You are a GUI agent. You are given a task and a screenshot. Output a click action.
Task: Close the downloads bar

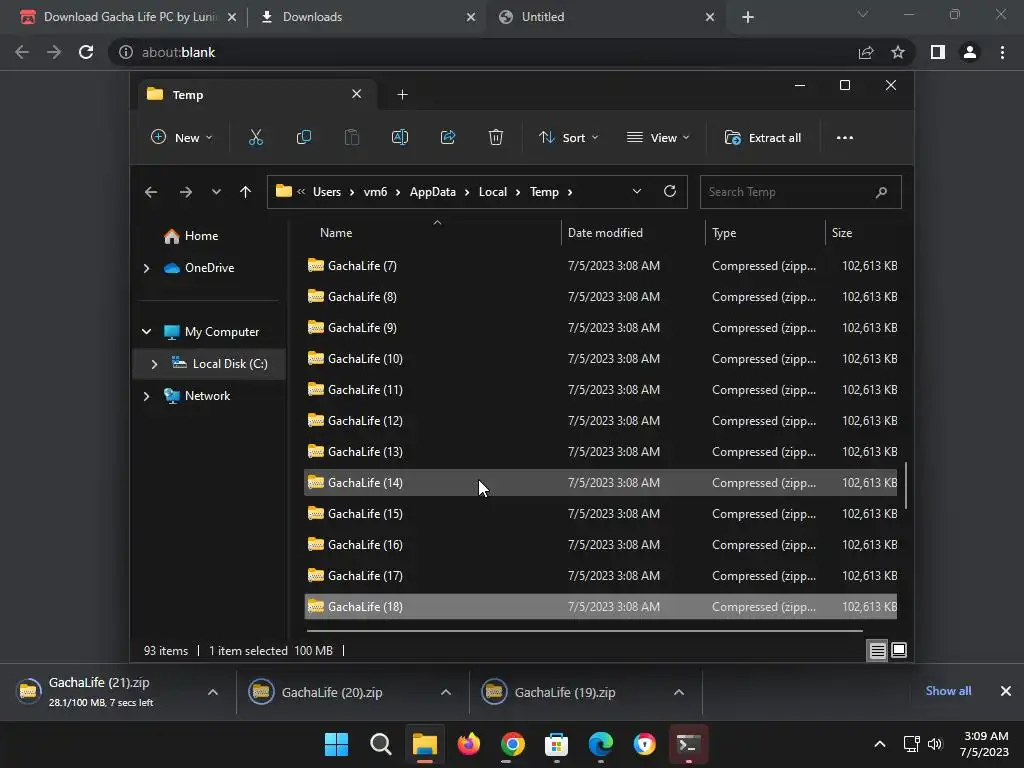[1006, 691]
